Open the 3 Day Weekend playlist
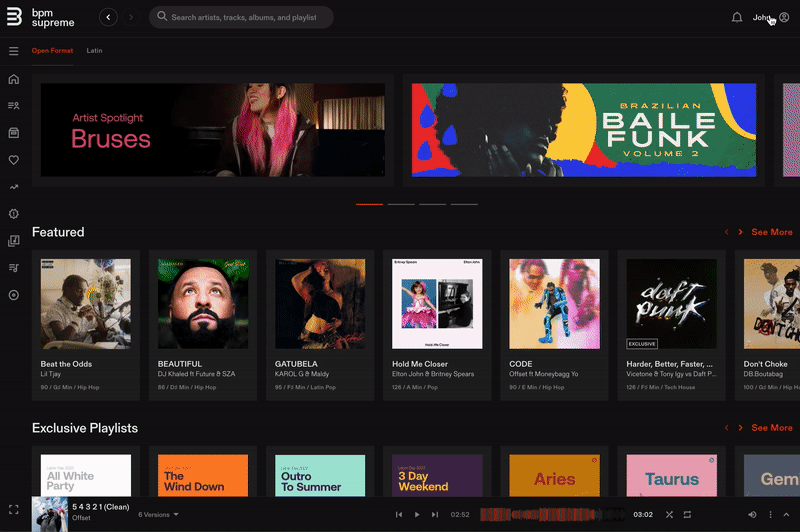The image size is (800, 532). point(437,475)
